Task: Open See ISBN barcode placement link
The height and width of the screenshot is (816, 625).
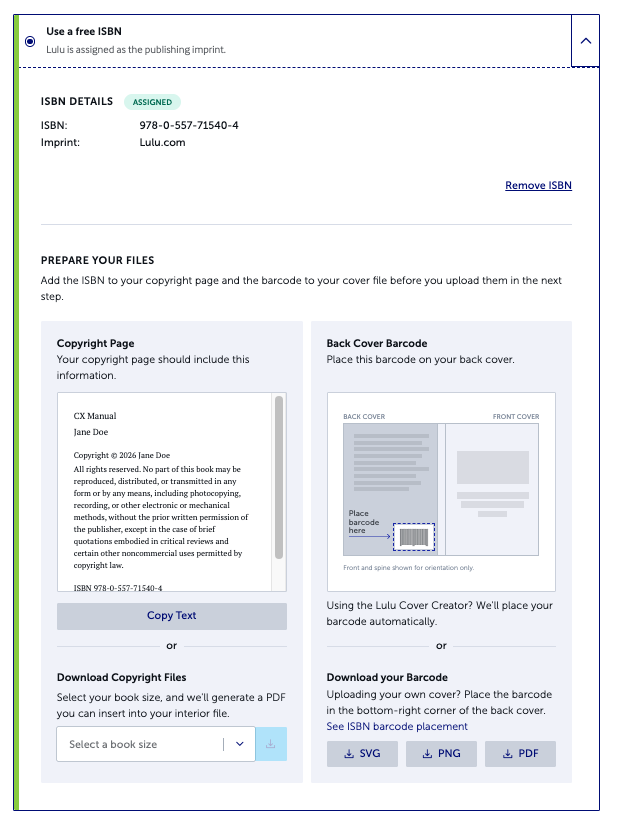Action: [x=397, y=726]
